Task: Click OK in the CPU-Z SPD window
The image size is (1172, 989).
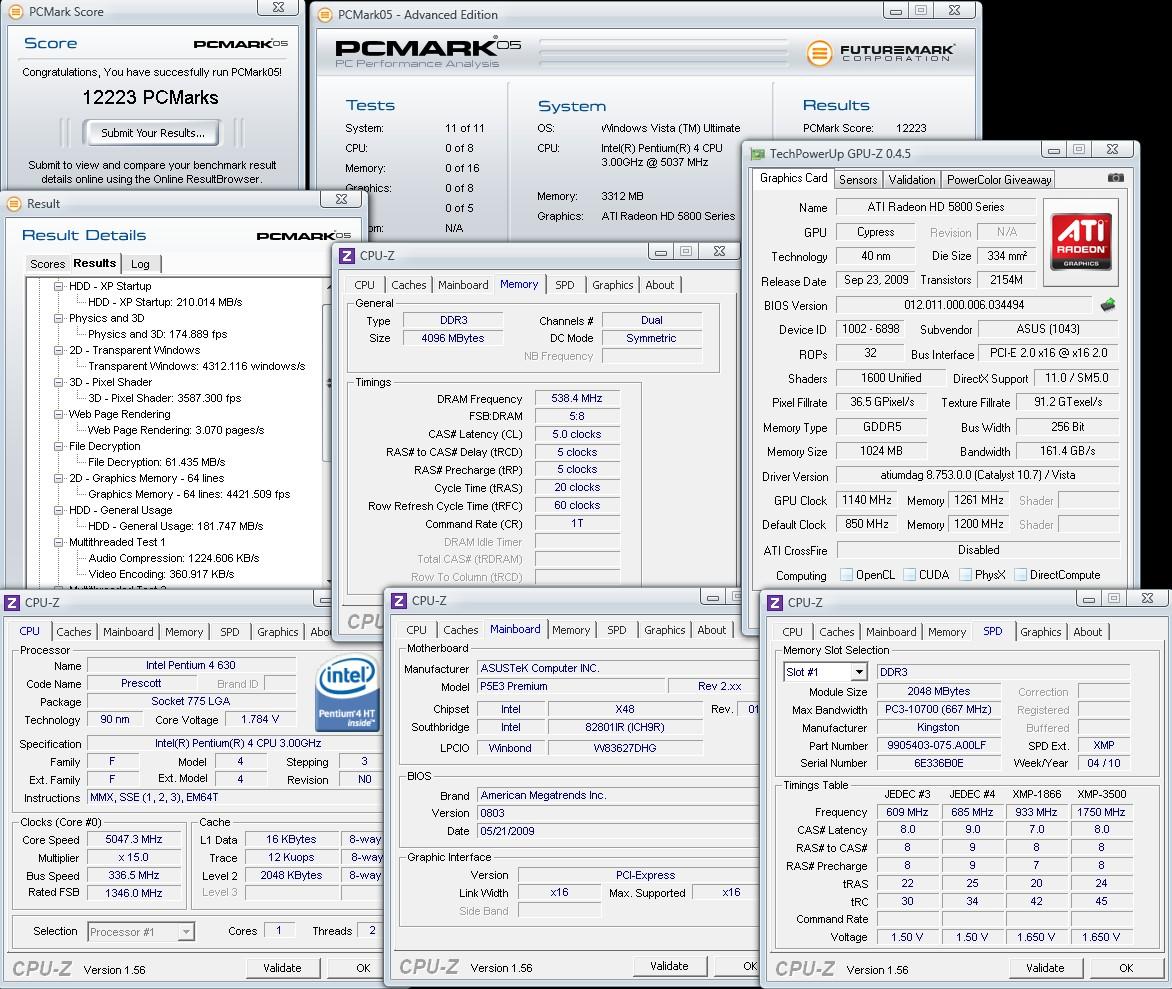Action: [x=1126, y=968]
